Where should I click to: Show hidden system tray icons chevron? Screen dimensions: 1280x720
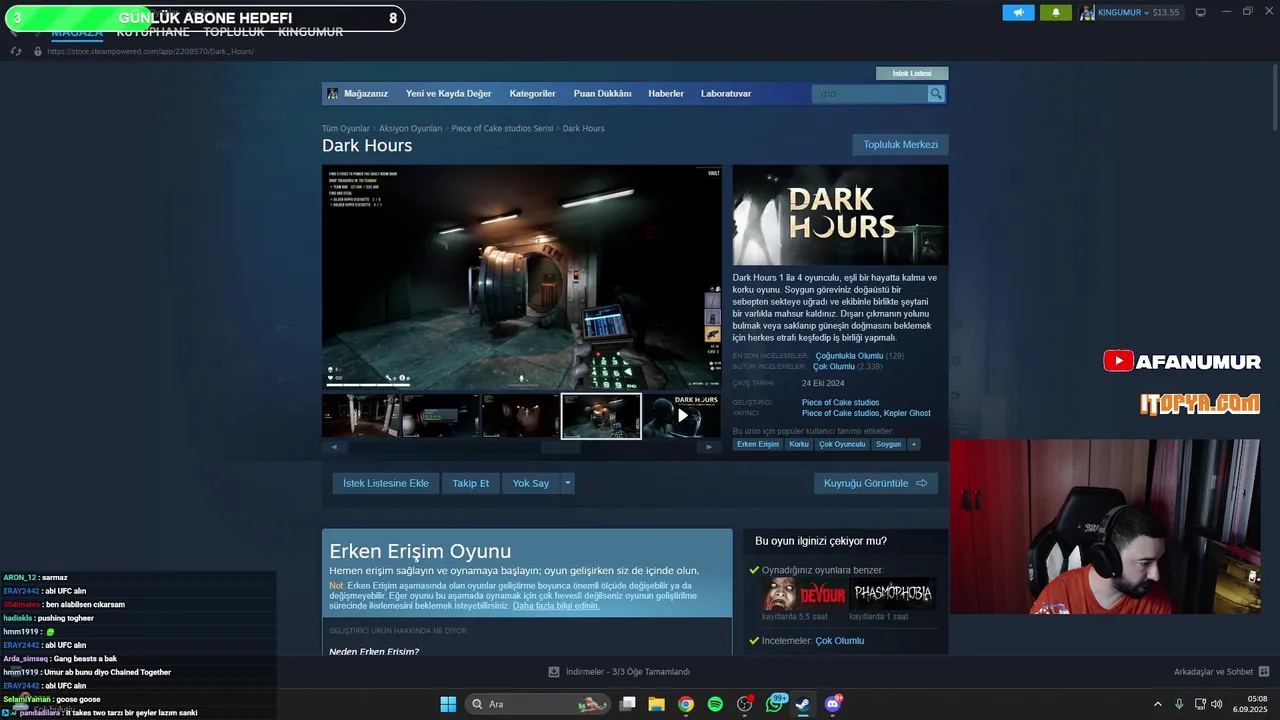(x=1158, y=704)
